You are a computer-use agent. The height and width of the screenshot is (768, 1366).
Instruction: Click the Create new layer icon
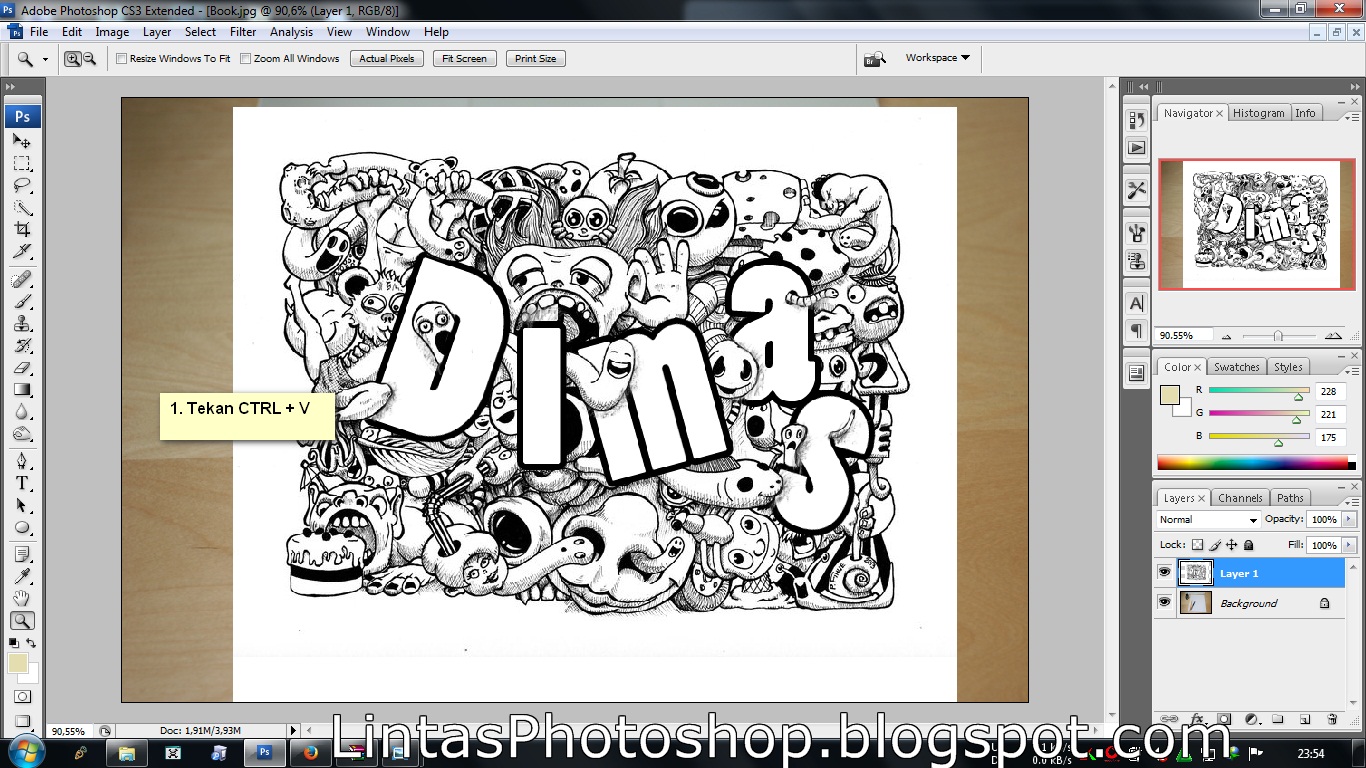click(1305, 719)
